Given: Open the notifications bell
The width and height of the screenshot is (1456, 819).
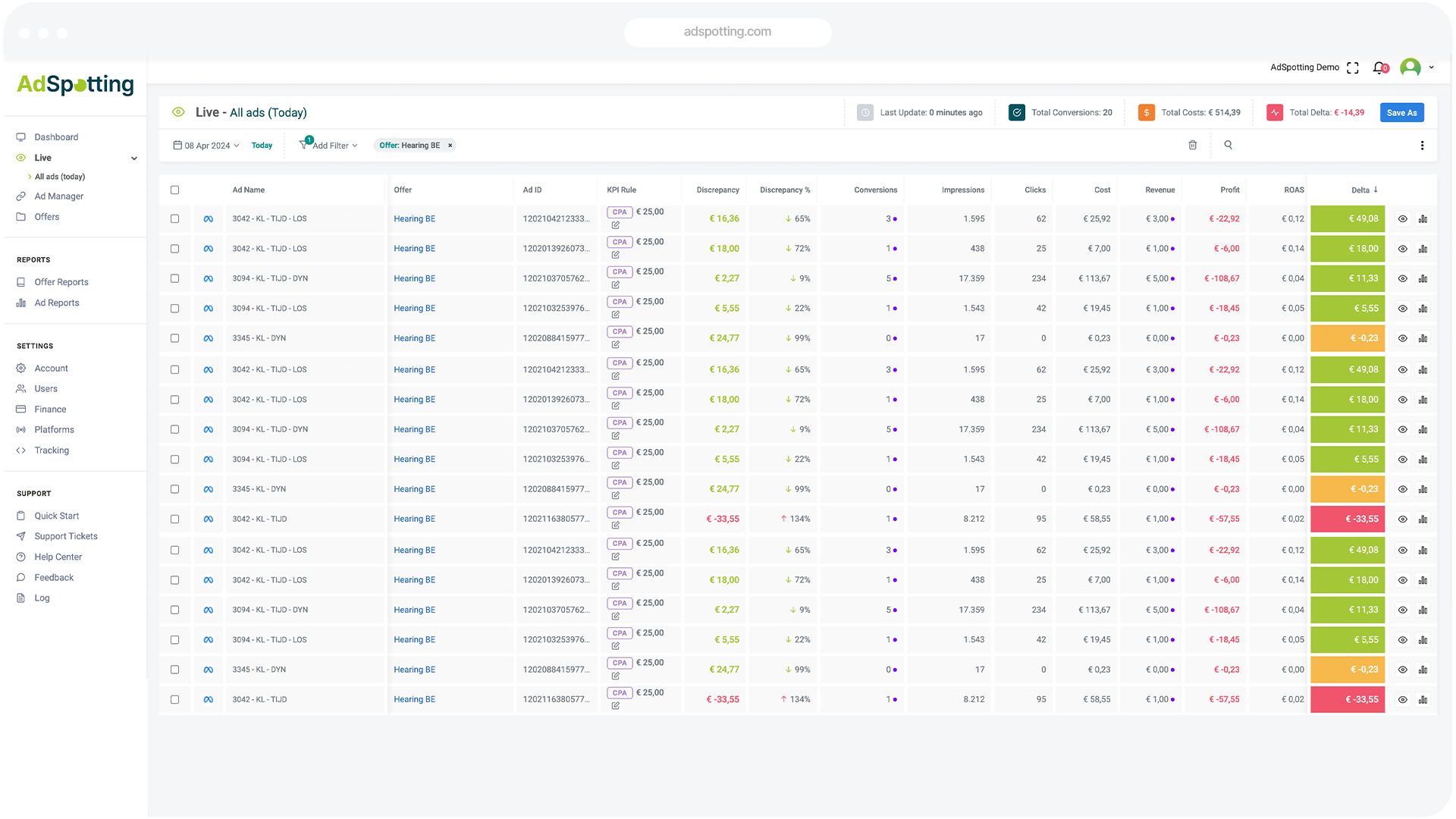Looking at the screenshot, I should pos(1379,68).
